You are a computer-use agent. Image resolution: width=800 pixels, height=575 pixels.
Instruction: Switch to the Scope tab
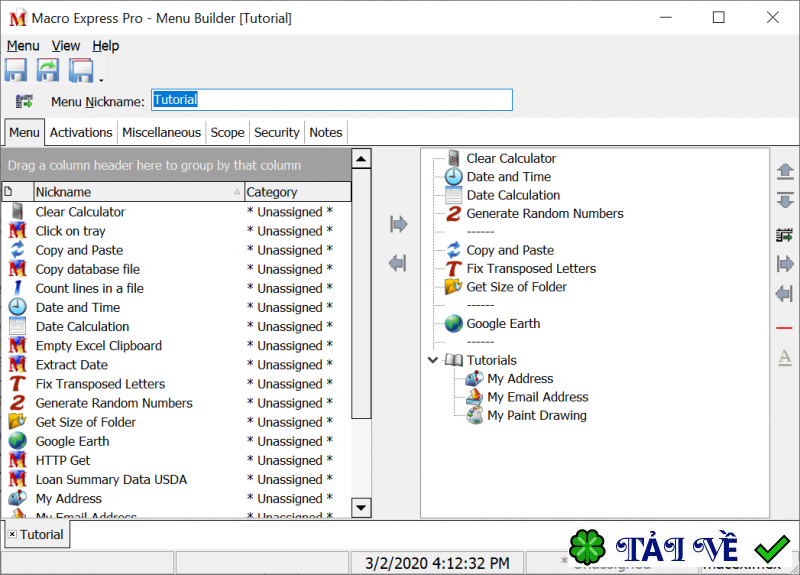pyautogui.click(x=228, y=133)
